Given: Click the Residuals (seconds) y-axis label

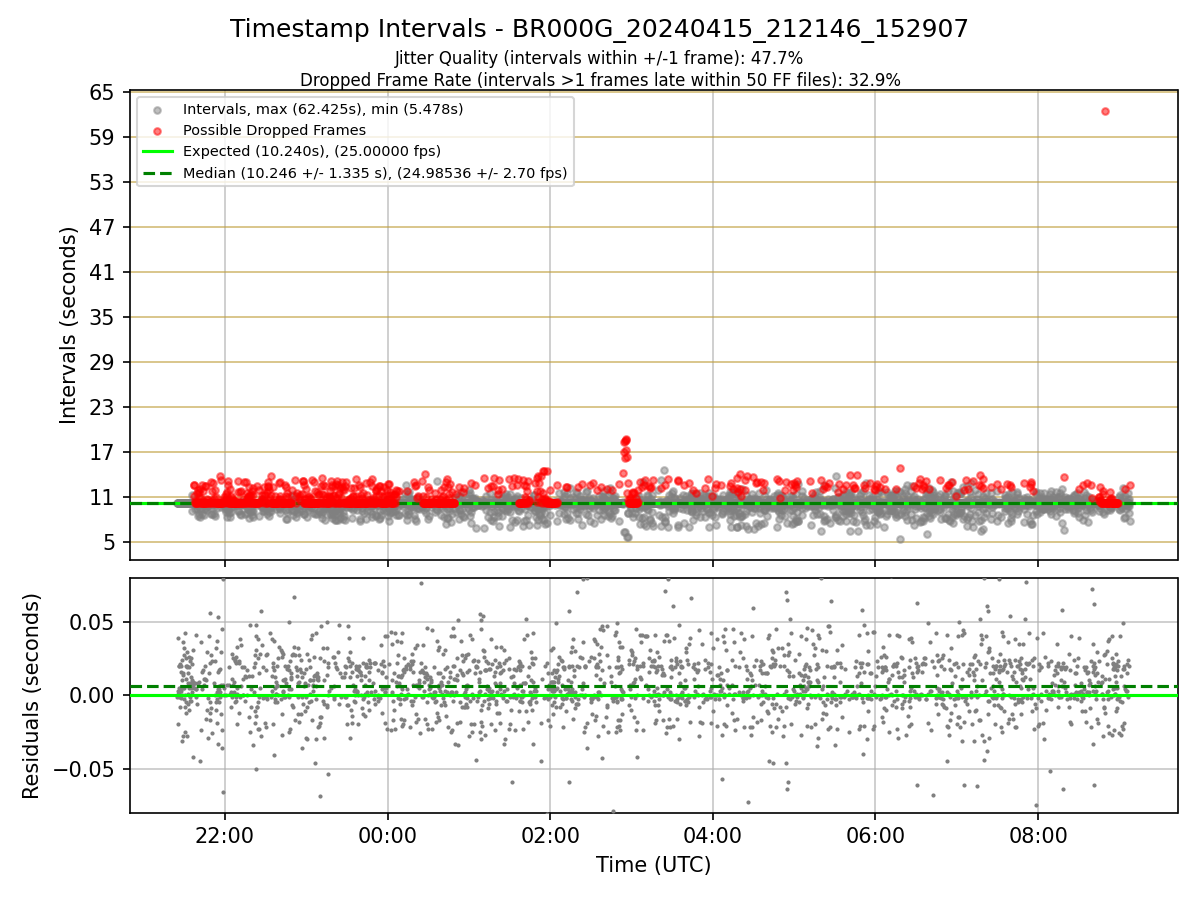Looking at the screenshot, I should (32, 696).
